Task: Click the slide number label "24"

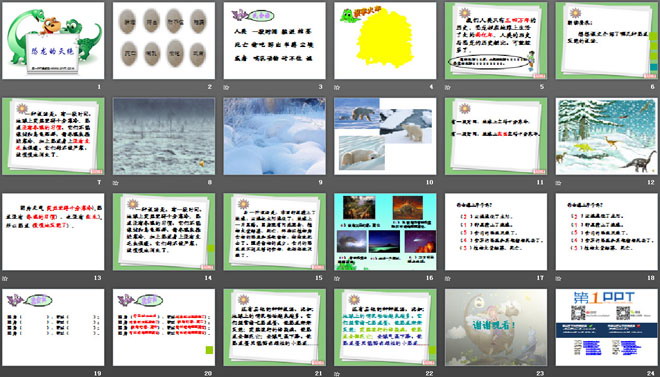Action: coord(651,374)
